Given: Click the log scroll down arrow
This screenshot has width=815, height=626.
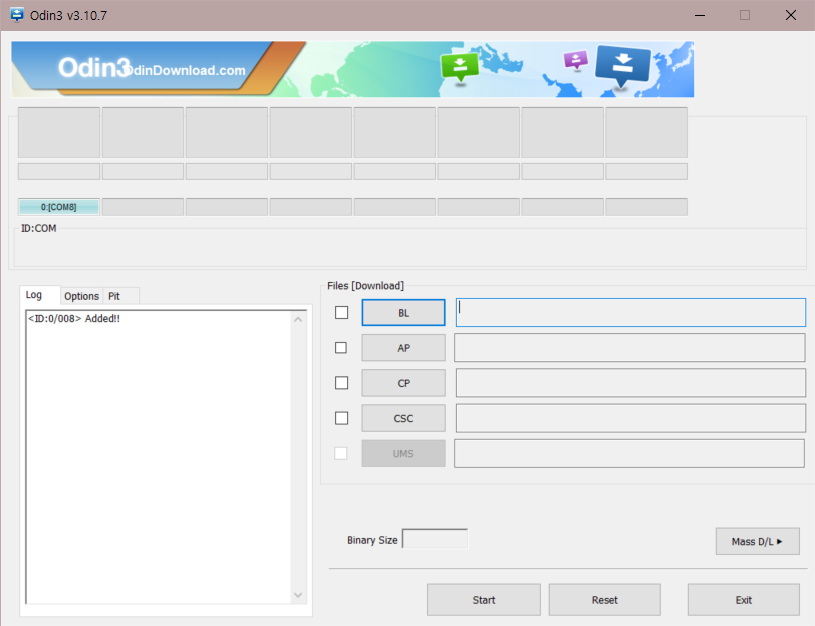Looking at the screenshot, I should click(298, 595).
